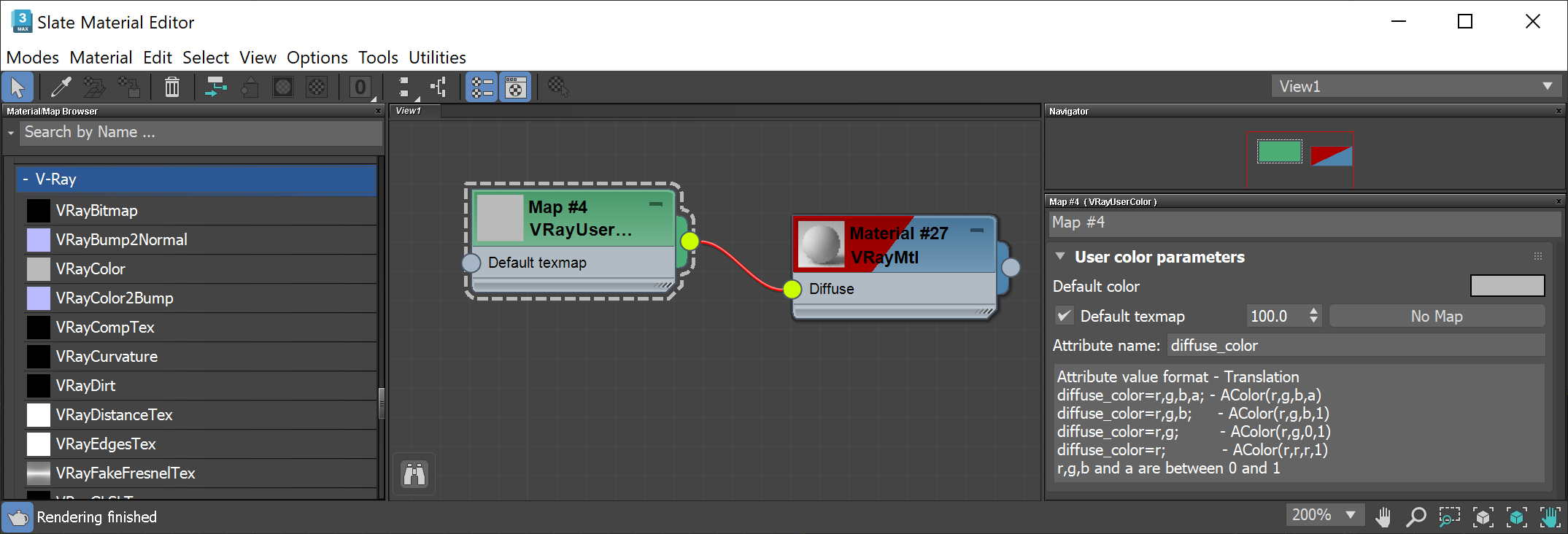The width and height of the screenshot is (1568, 534).
Task: Select VRayEdgesTex in the map list
Action: pos(201,444)
